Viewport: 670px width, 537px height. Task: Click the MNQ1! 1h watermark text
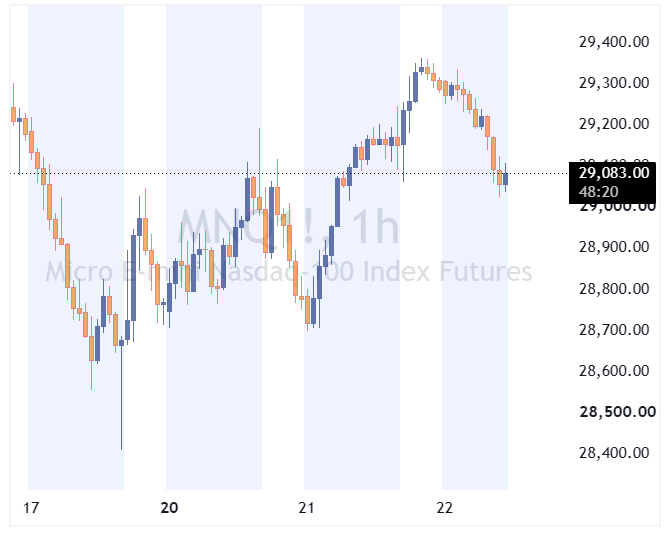pos(288,227)
